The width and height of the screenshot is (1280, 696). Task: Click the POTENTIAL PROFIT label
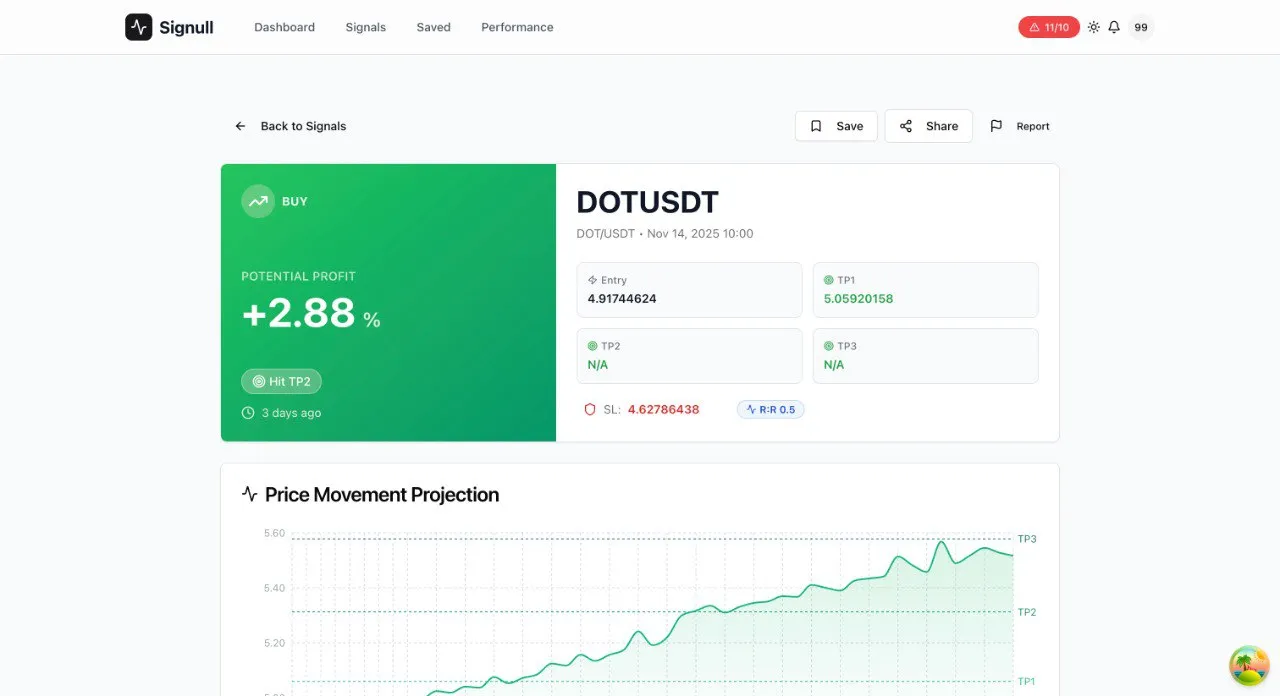pos(298,276)
